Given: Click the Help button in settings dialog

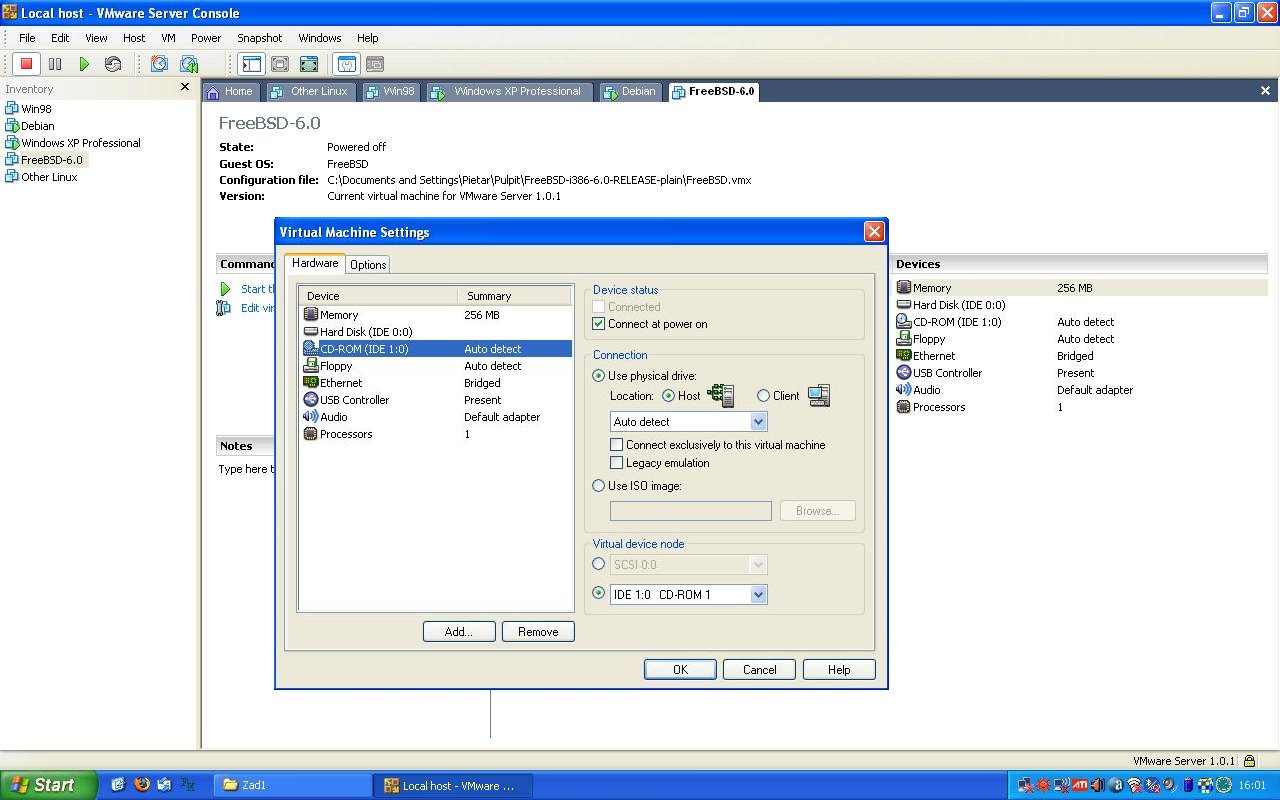Looking at the screenshot, I should click(839, 670).
